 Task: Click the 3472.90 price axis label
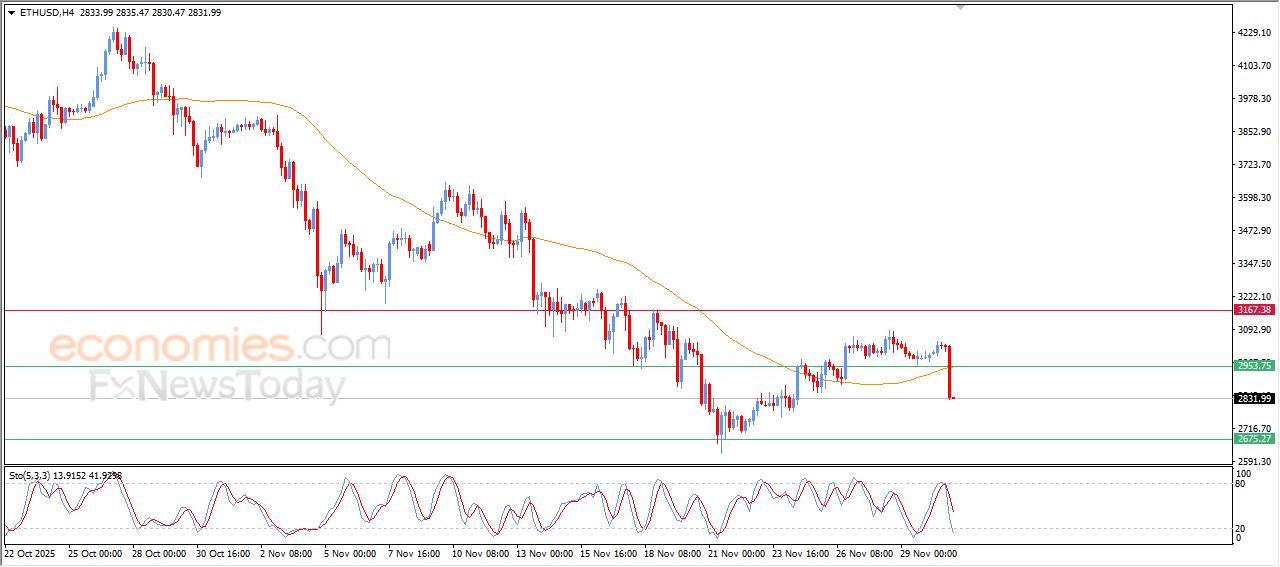click(1255, 231)
